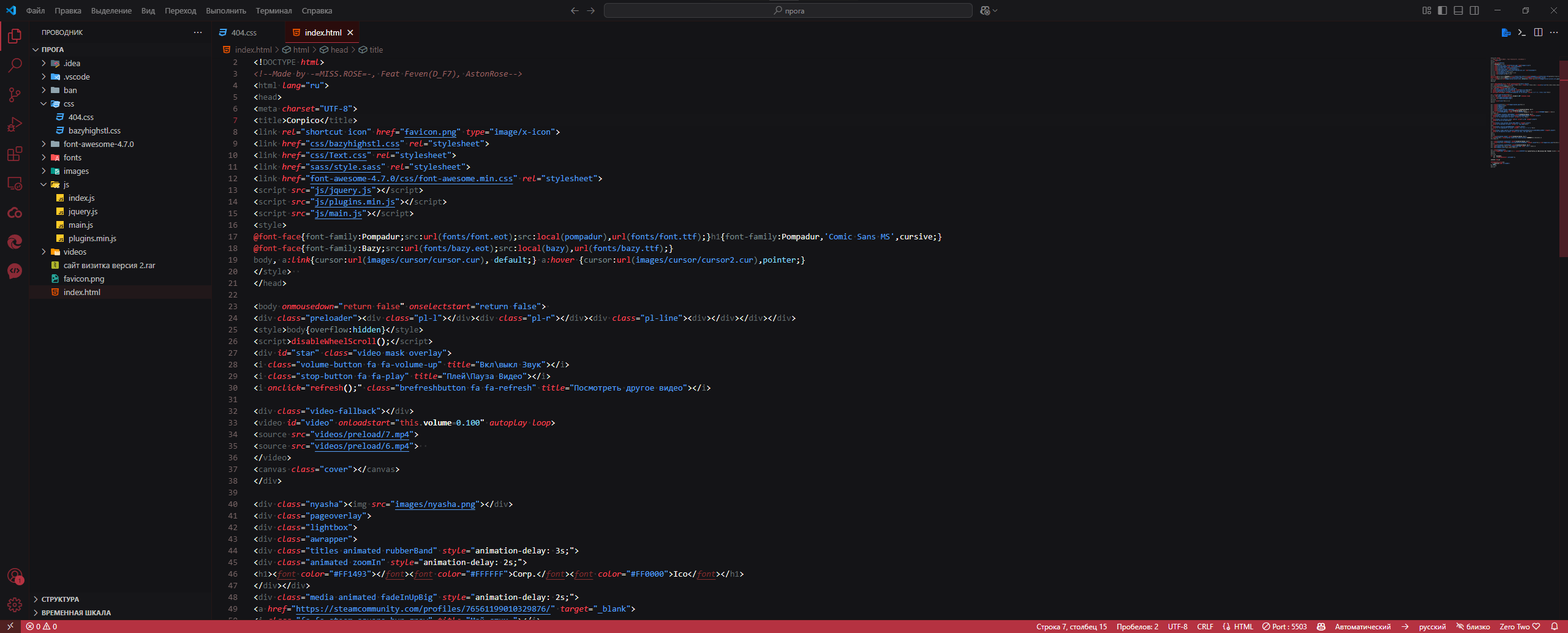Open plugins.min.js file
This screenshot has height=633, width=1568.
tap(92, 238)
